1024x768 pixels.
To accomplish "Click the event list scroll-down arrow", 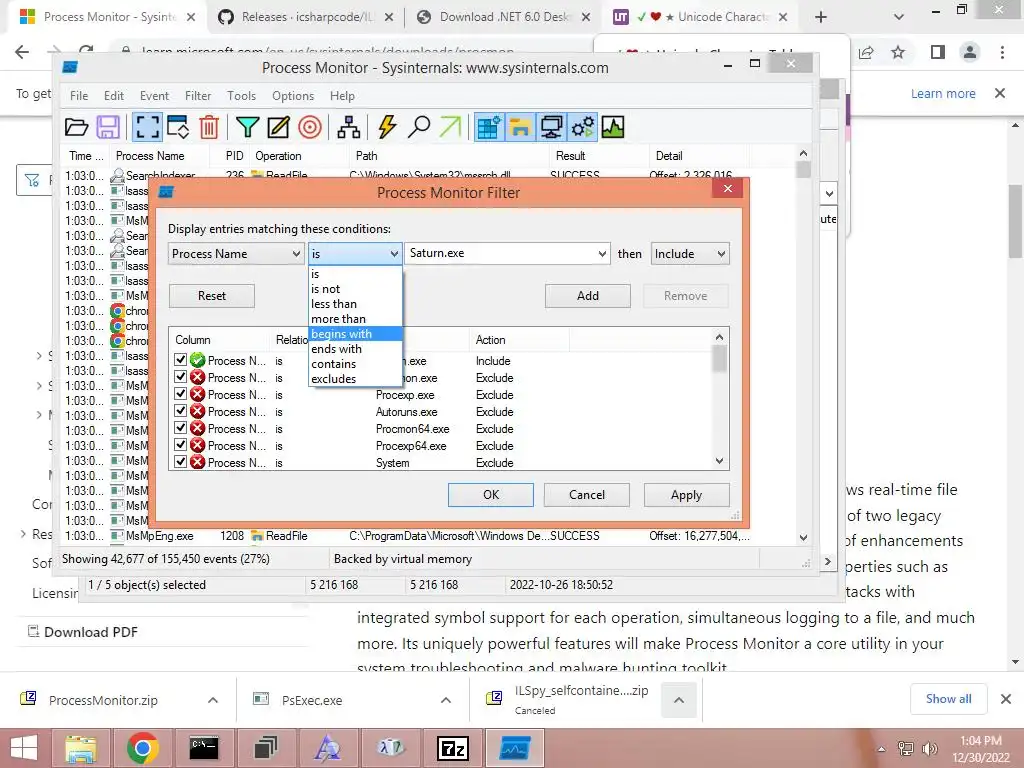I will [803, 537].
